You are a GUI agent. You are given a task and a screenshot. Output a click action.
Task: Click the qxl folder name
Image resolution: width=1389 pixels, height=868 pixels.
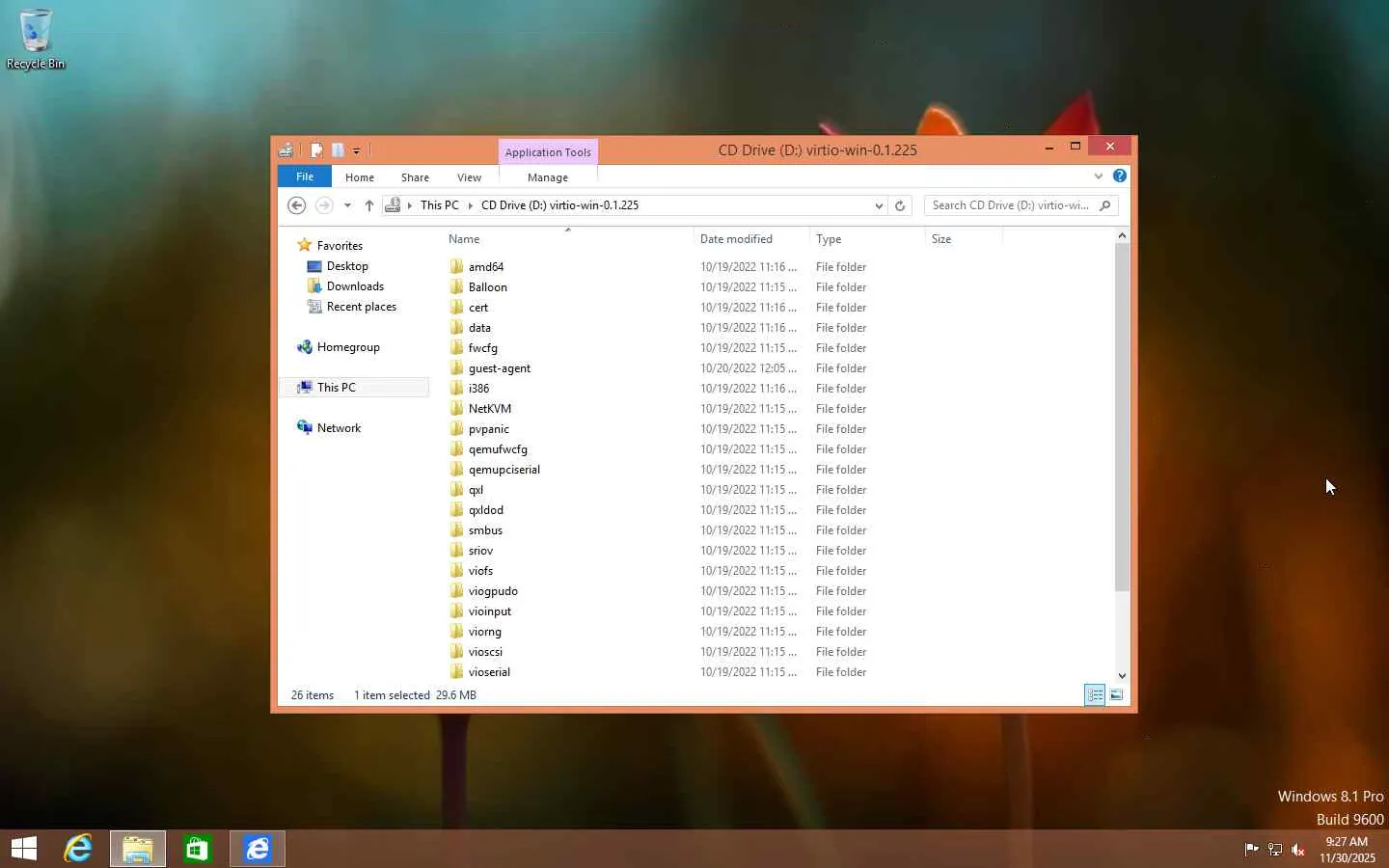tap(476, 490)
